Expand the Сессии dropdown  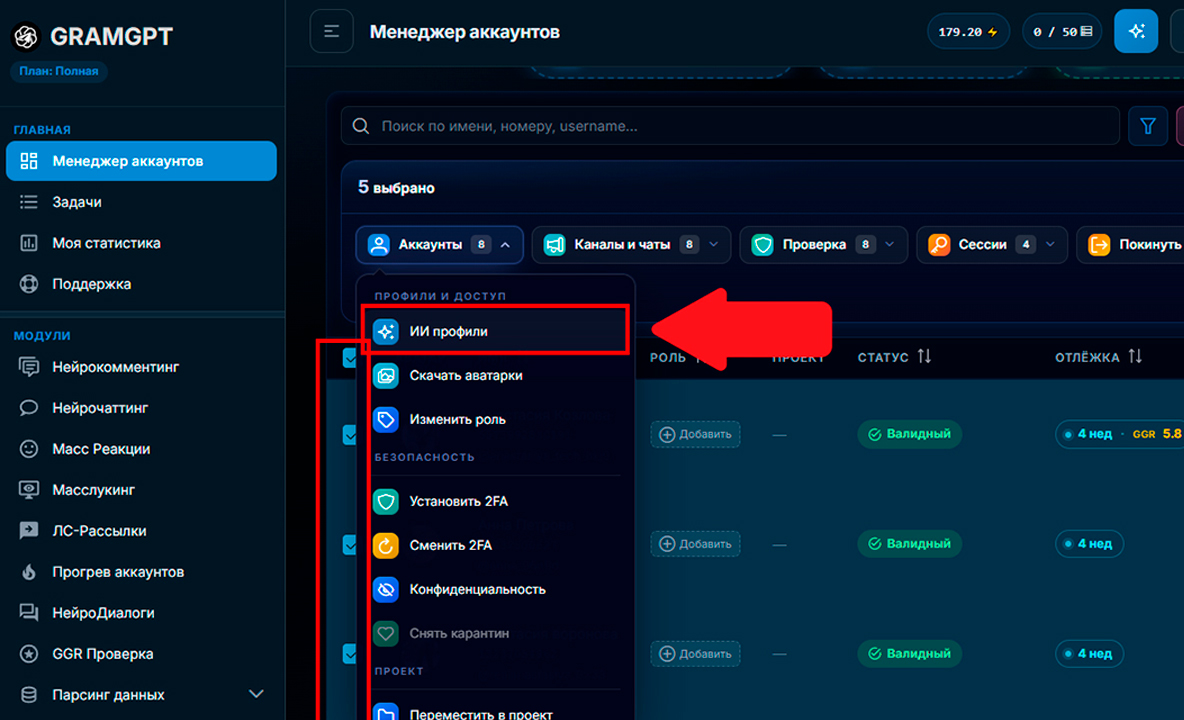[x=991, y=245]
